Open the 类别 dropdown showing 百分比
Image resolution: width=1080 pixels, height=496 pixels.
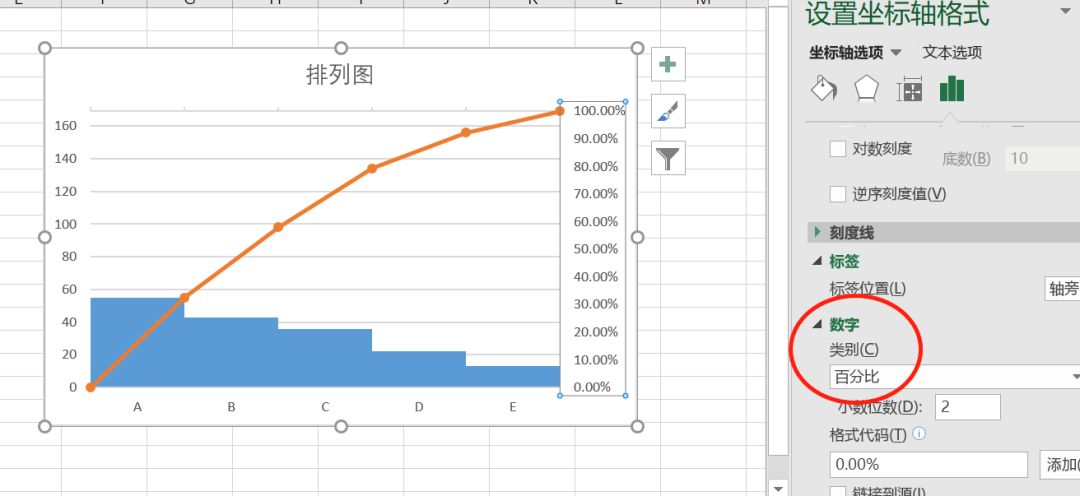click(x=955, y=377)
